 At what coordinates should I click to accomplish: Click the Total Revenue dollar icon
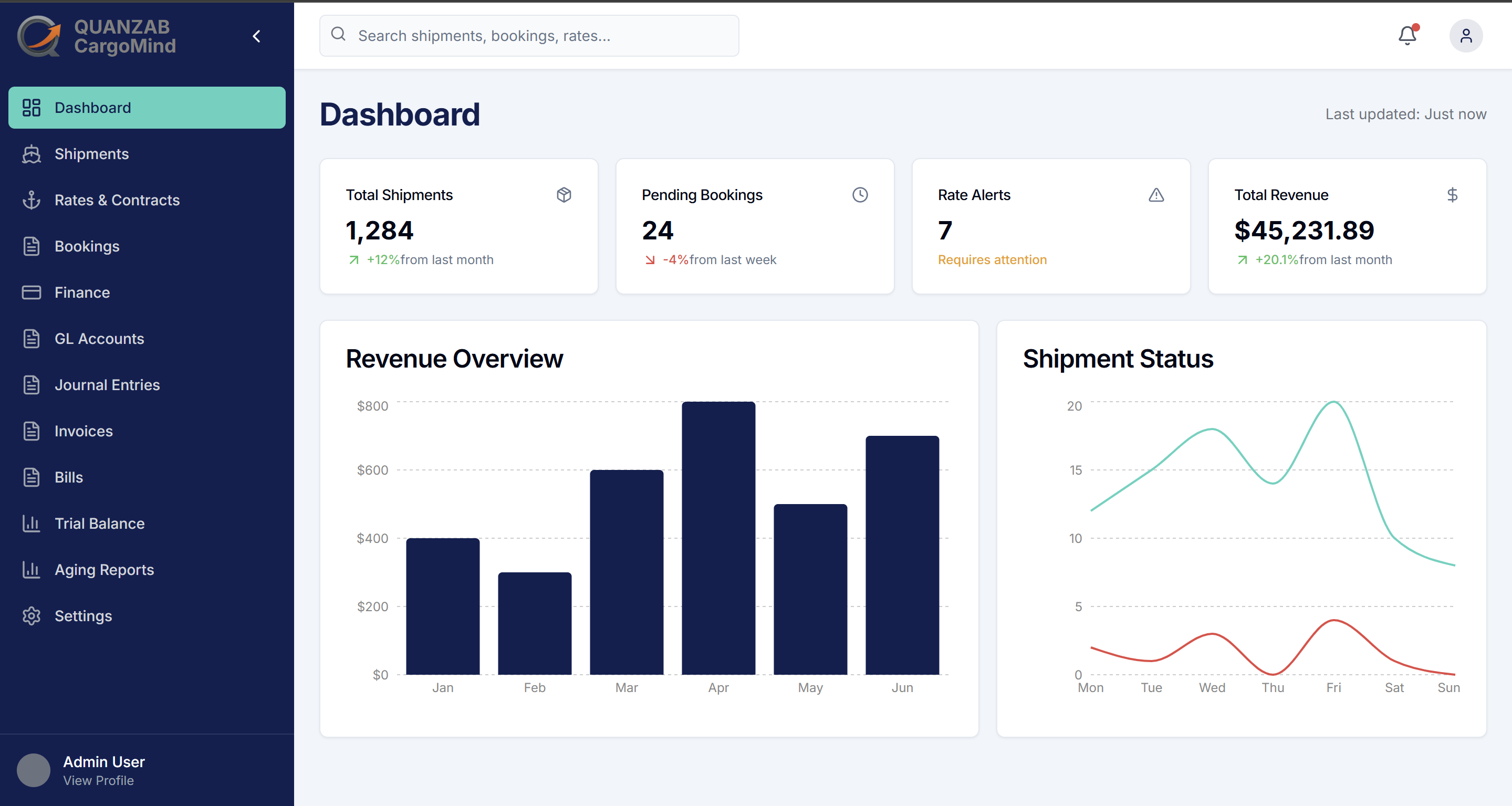pos(1452,195)
